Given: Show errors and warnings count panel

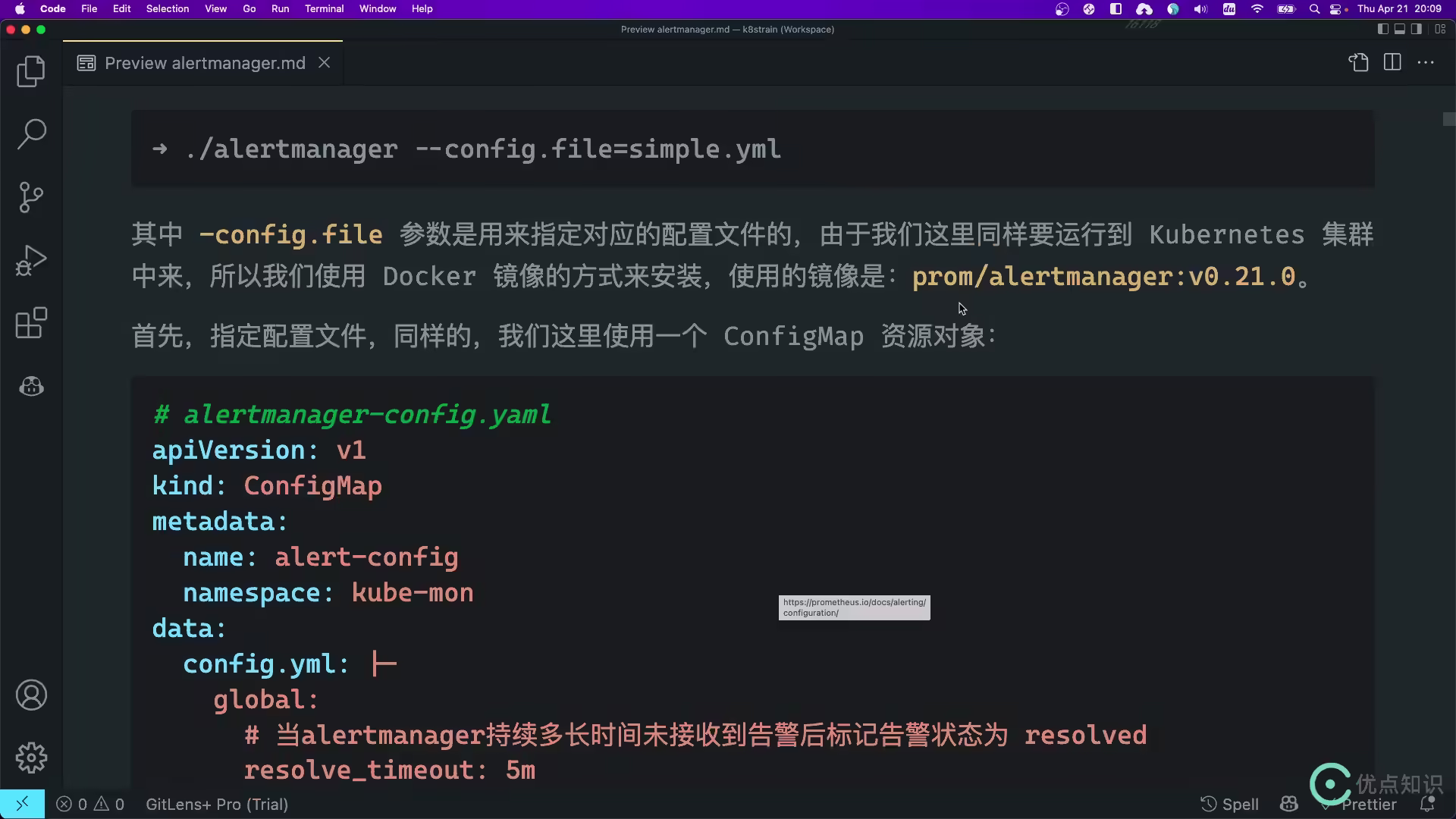Looking at the screenshot, I should click(90, 804).
